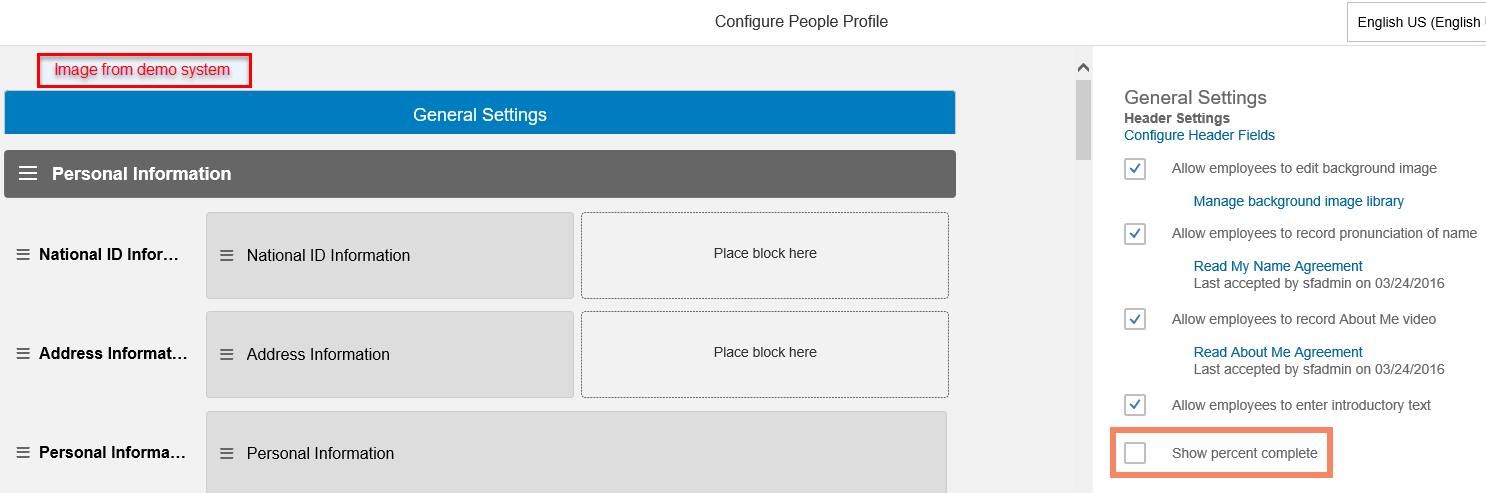Click drag handle inside National ID Information block
The height and width of the screenshot is (493, 1486).
pos(227,256)
